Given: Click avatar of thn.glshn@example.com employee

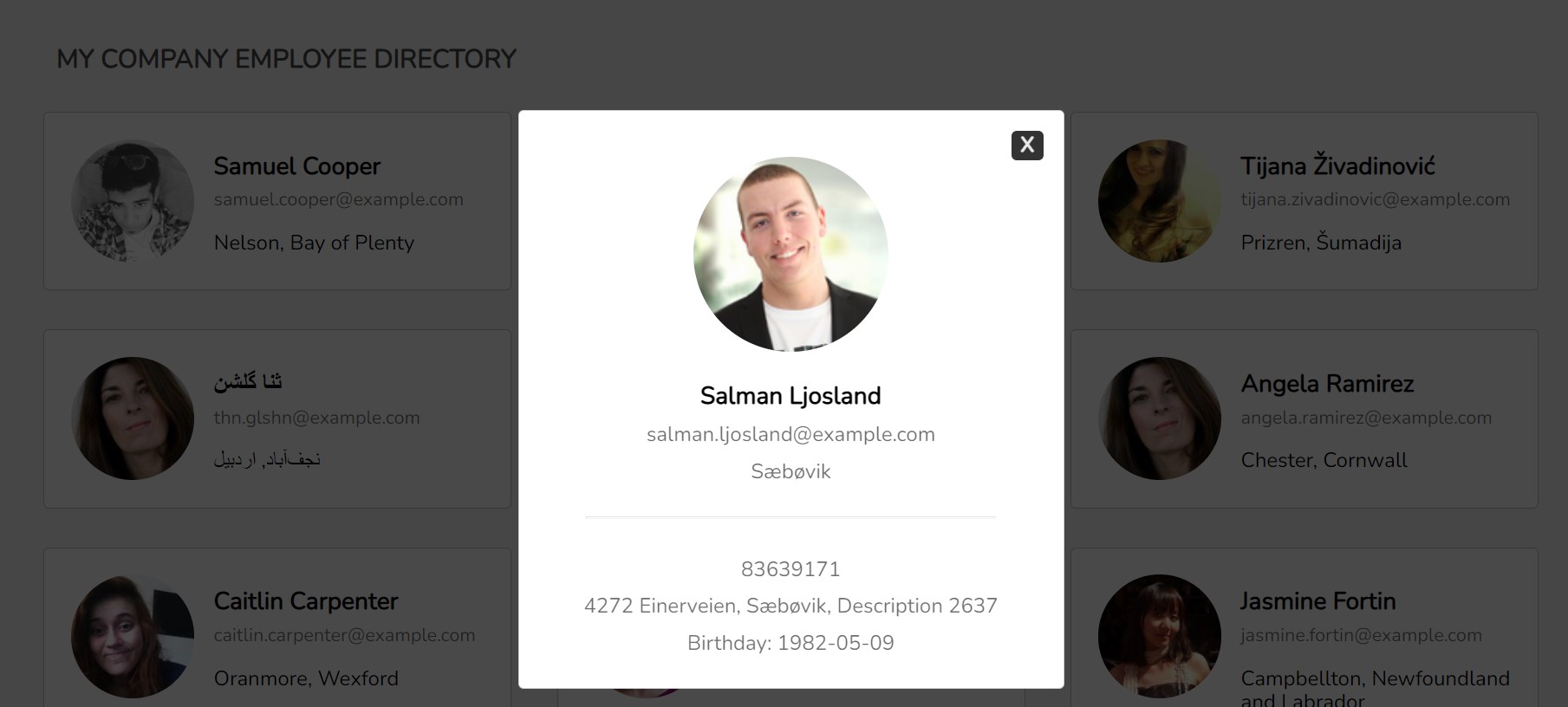Looking at the screenshot, I should click(133, 418).
